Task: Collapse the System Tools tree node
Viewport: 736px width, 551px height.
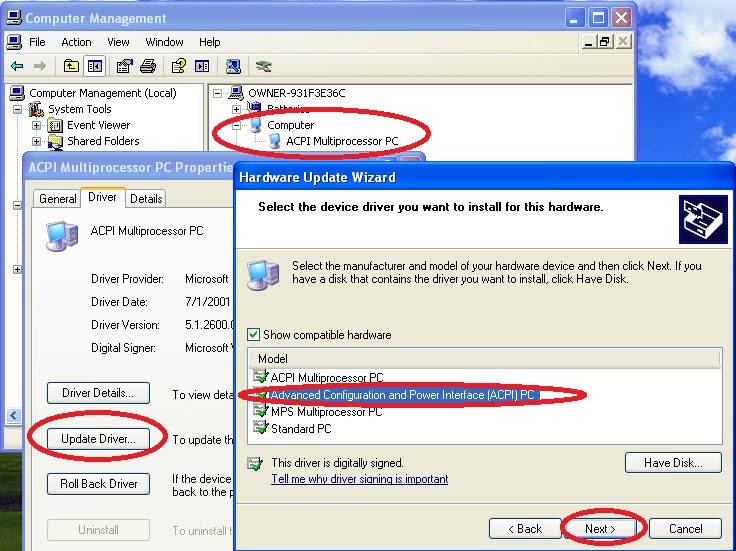Action: pyautogui.click(x=17, y=109)
